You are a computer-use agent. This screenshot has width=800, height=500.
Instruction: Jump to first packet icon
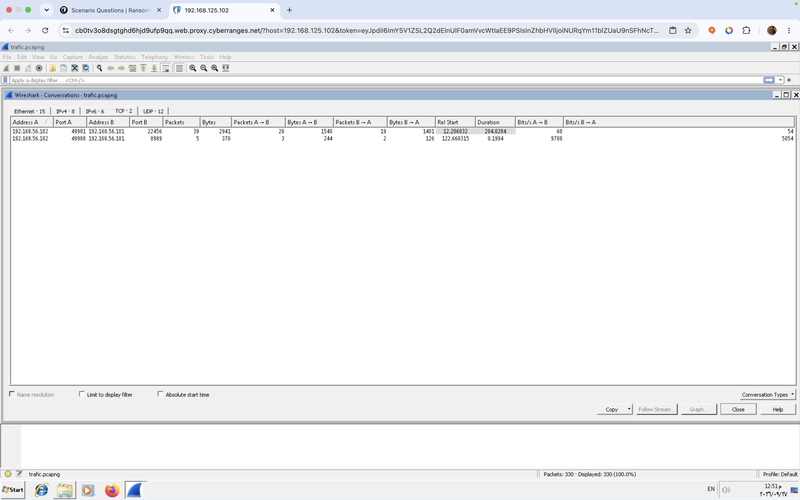pos(143,68)
